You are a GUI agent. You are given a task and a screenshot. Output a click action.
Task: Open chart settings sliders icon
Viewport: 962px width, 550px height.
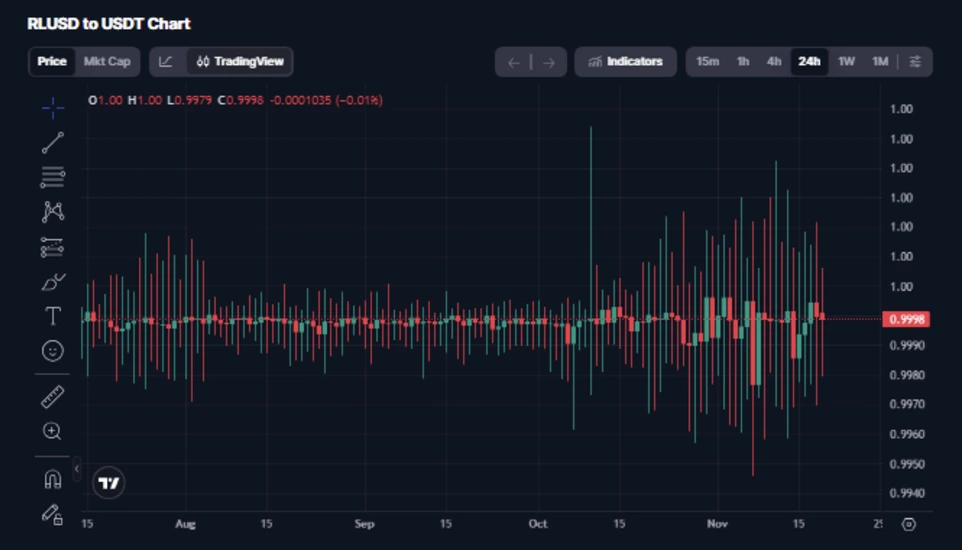[915, 61]
